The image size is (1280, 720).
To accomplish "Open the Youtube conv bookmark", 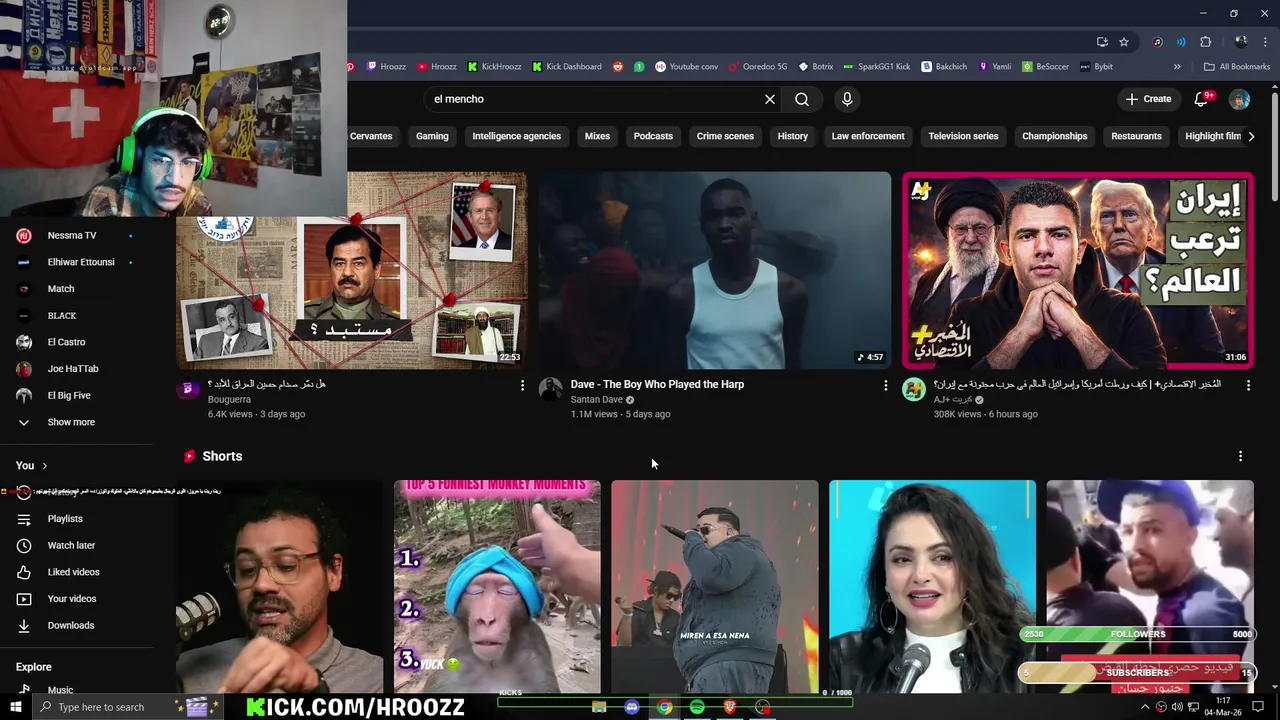I will click(687, 67).
